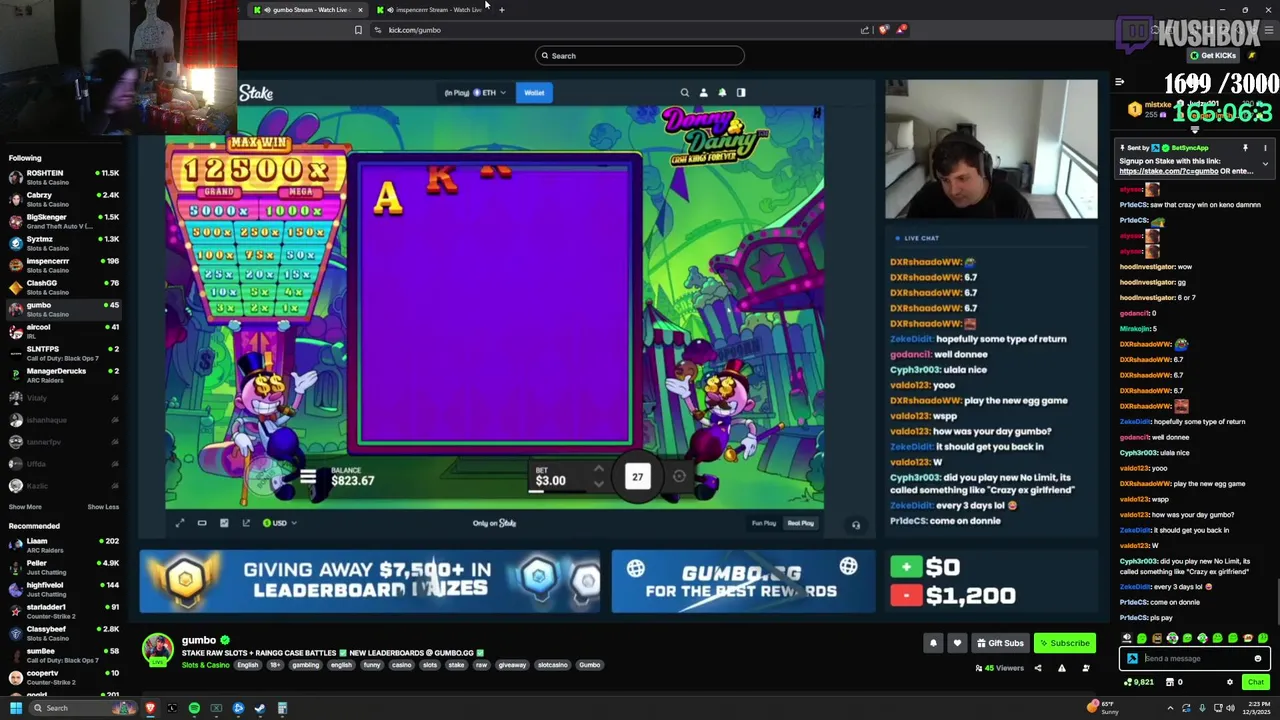Follow gumbo with the heart button
This screenshot has width=1280, height=720.
click(957, 643)
